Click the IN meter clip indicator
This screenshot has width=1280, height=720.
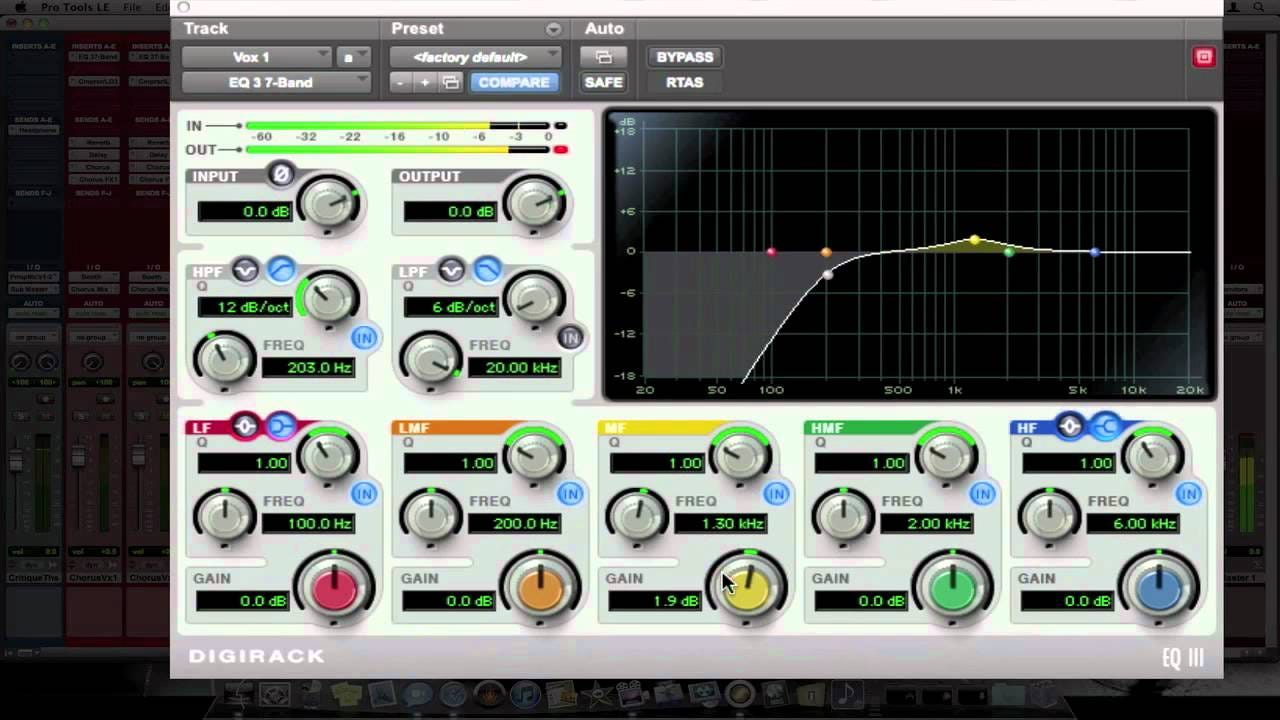[561, 126]
